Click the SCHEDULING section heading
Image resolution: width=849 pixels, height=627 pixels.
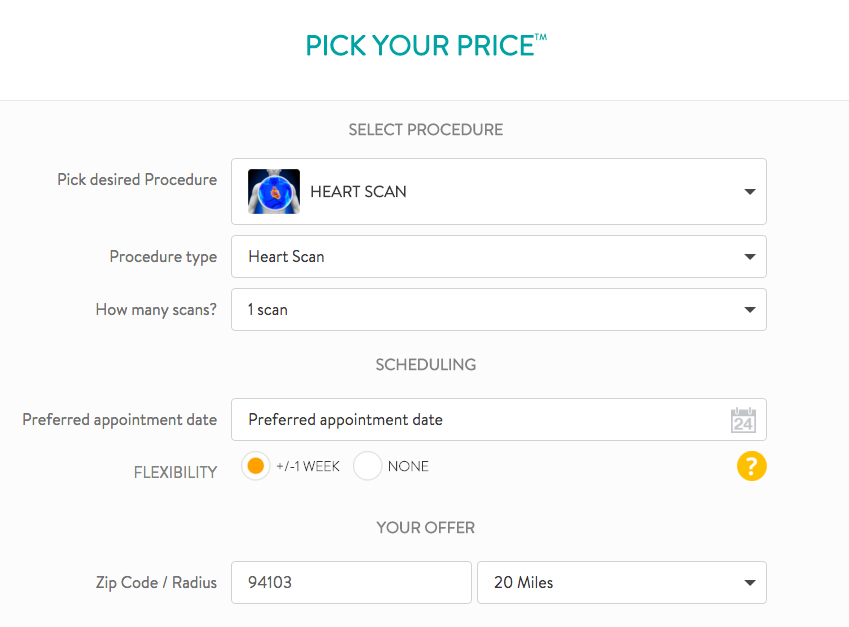(x=425, y=365)
